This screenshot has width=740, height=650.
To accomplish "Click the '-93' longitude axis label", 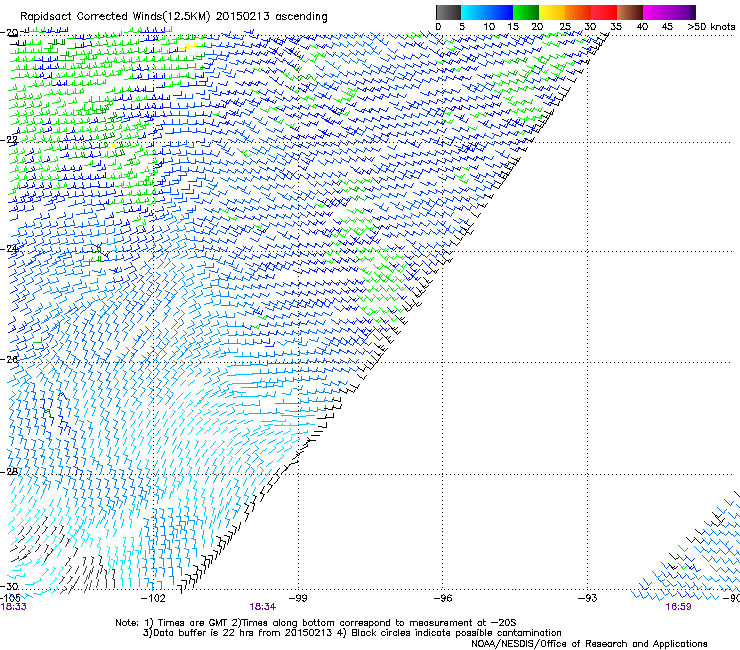I will (588, 598).
